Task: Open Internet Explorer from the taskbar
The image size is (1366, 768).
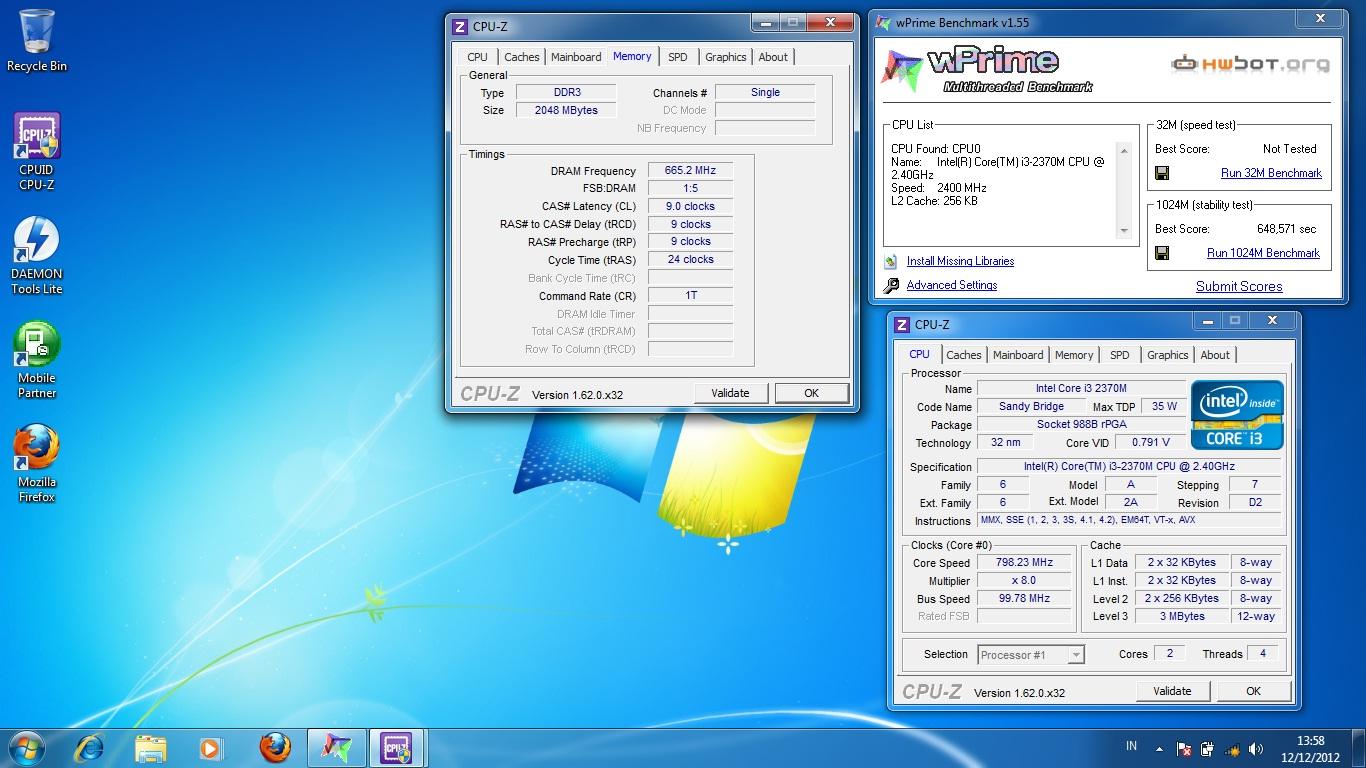Action: [x=90, y=747]
